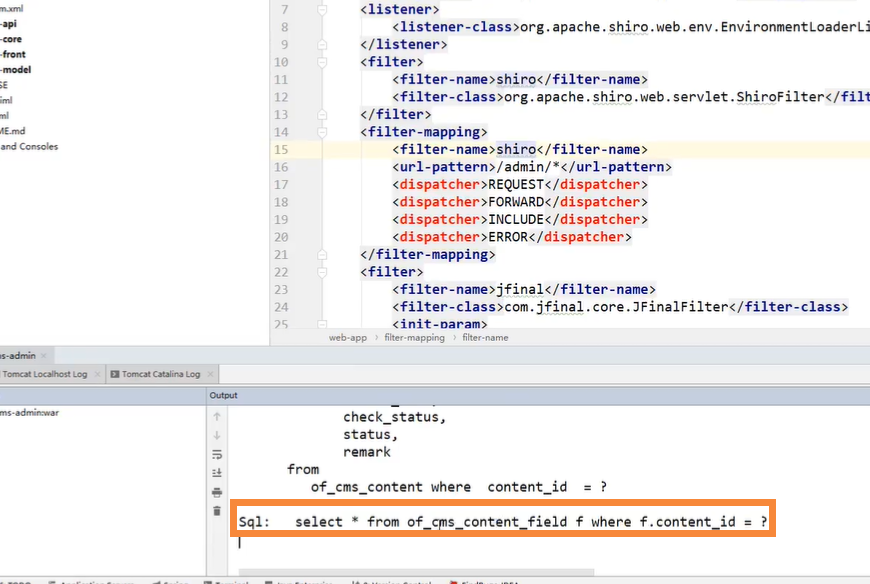Click the 'remark' line in console output
870x584 pixels.
367,452
